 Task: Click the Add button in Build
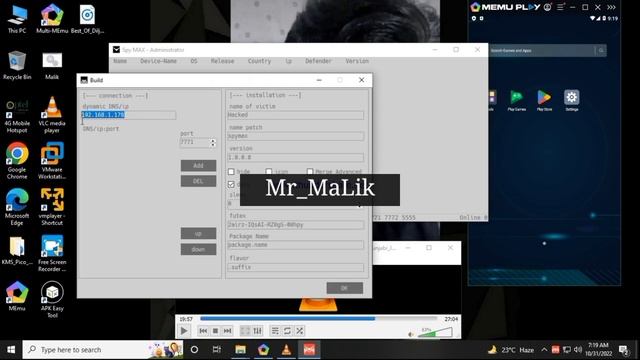(198, 165)
